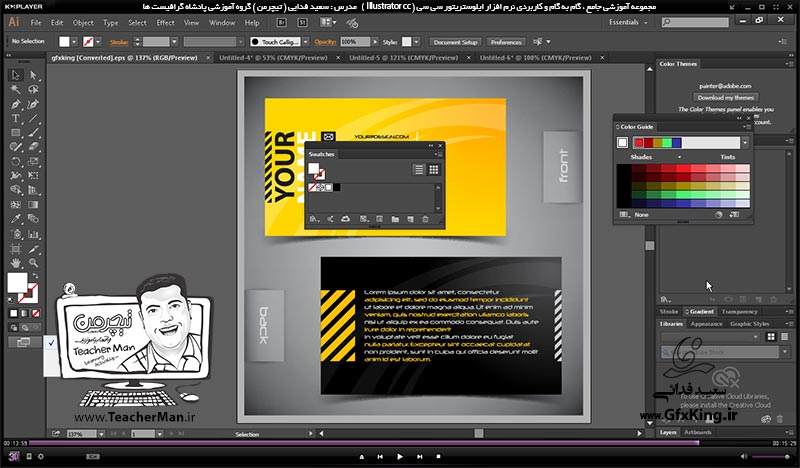The height and width of the screenshot is (468, 800).
Task: Click New Swatch icon in Swatches panel
Action: click(x=410, y=219)
